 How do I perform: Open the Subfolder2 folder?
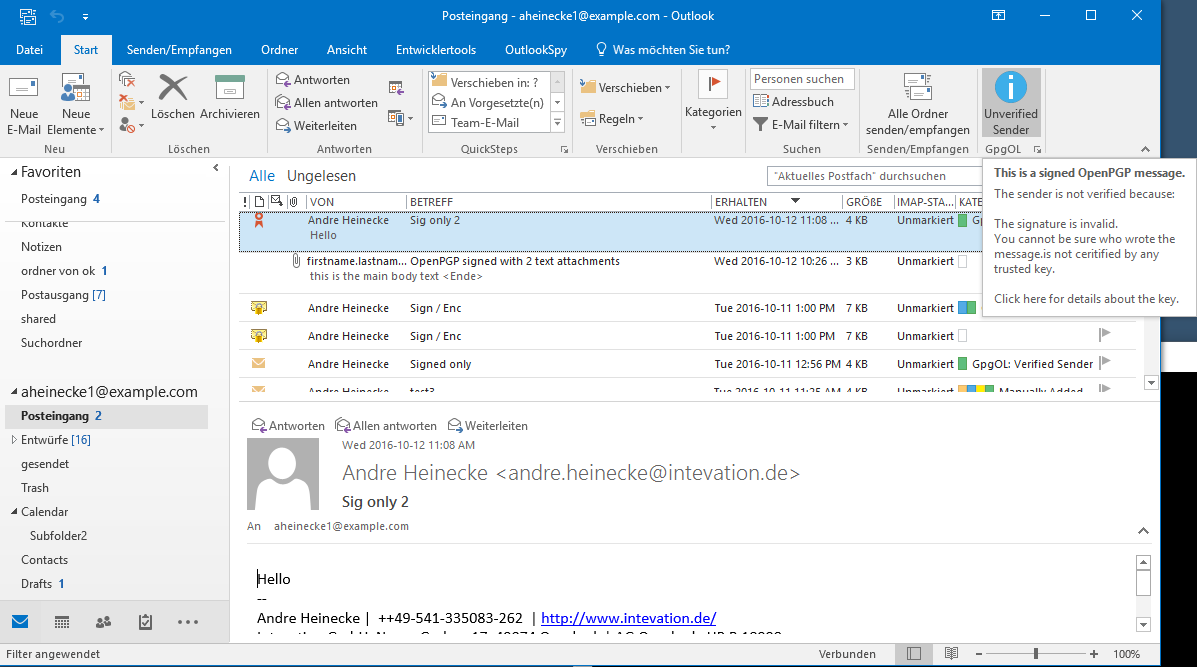tap(58, 536)
